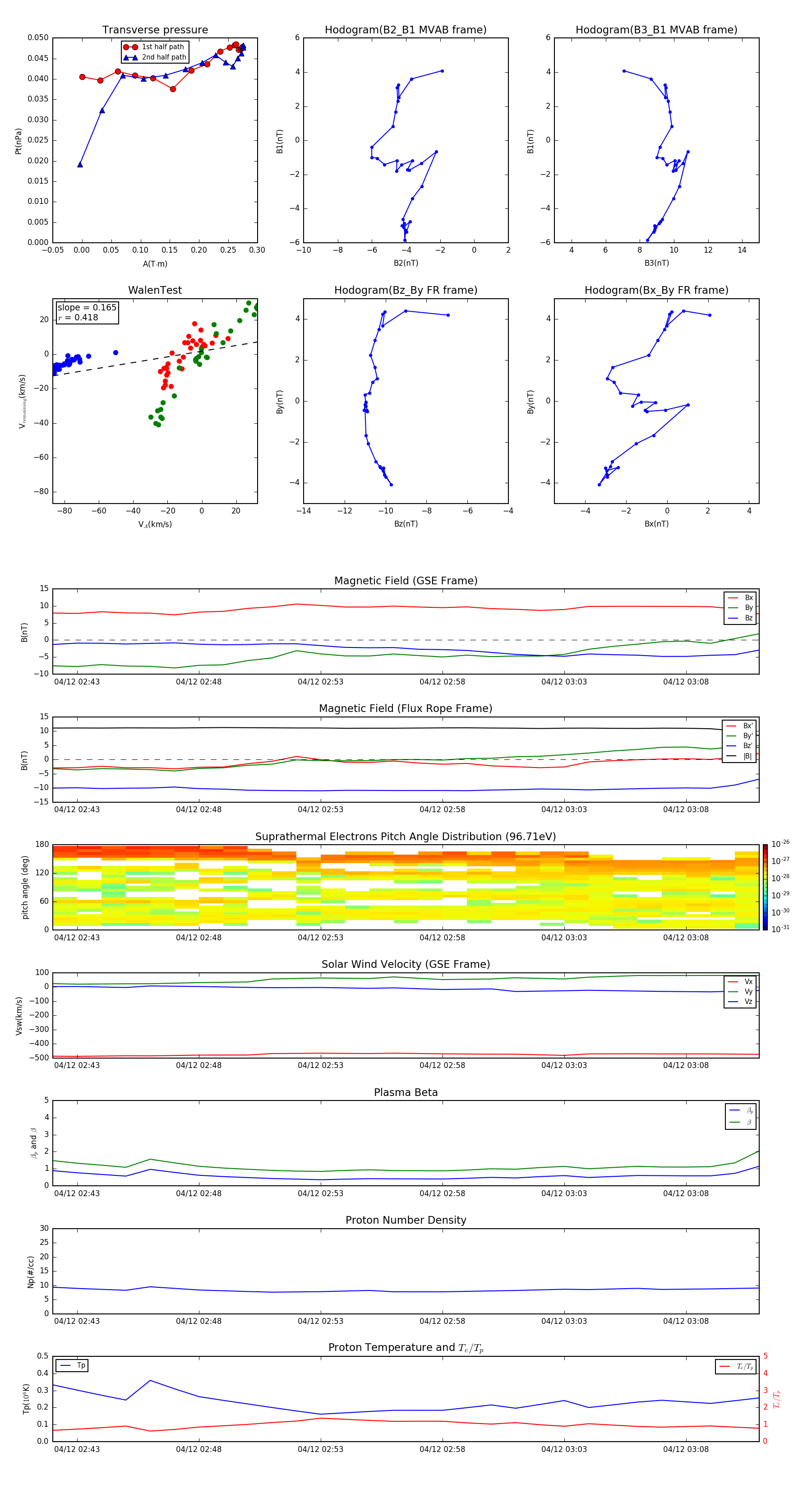Click the Np(#/cc) y-axis label

[x=31, y=1271]
